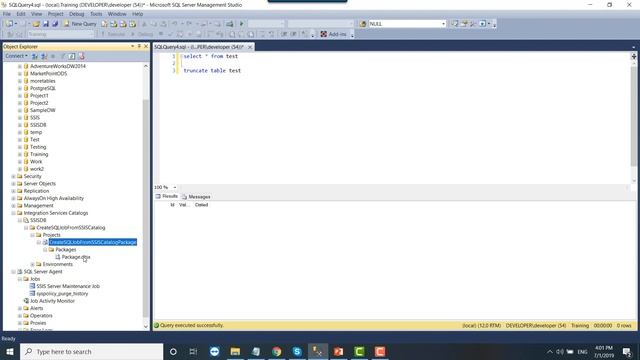The width and height of the screenshot is (640, 360).
Task: Click the Add-ins toolbar button
Action: tap(333, 34)
